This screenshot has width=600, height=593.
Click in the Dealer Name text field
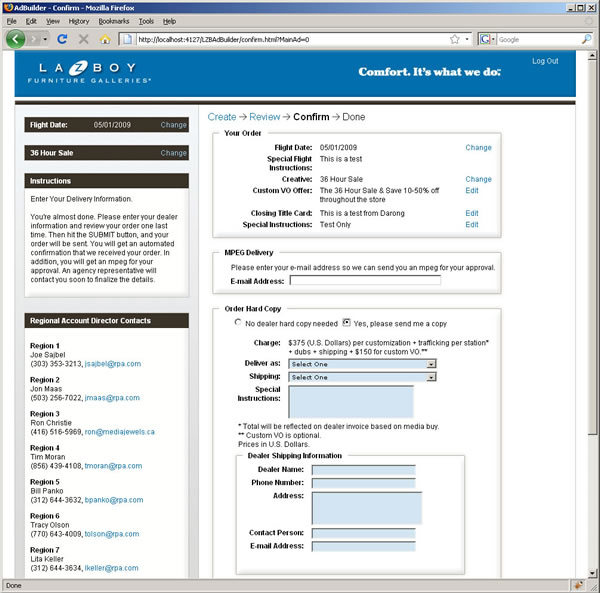363,470
